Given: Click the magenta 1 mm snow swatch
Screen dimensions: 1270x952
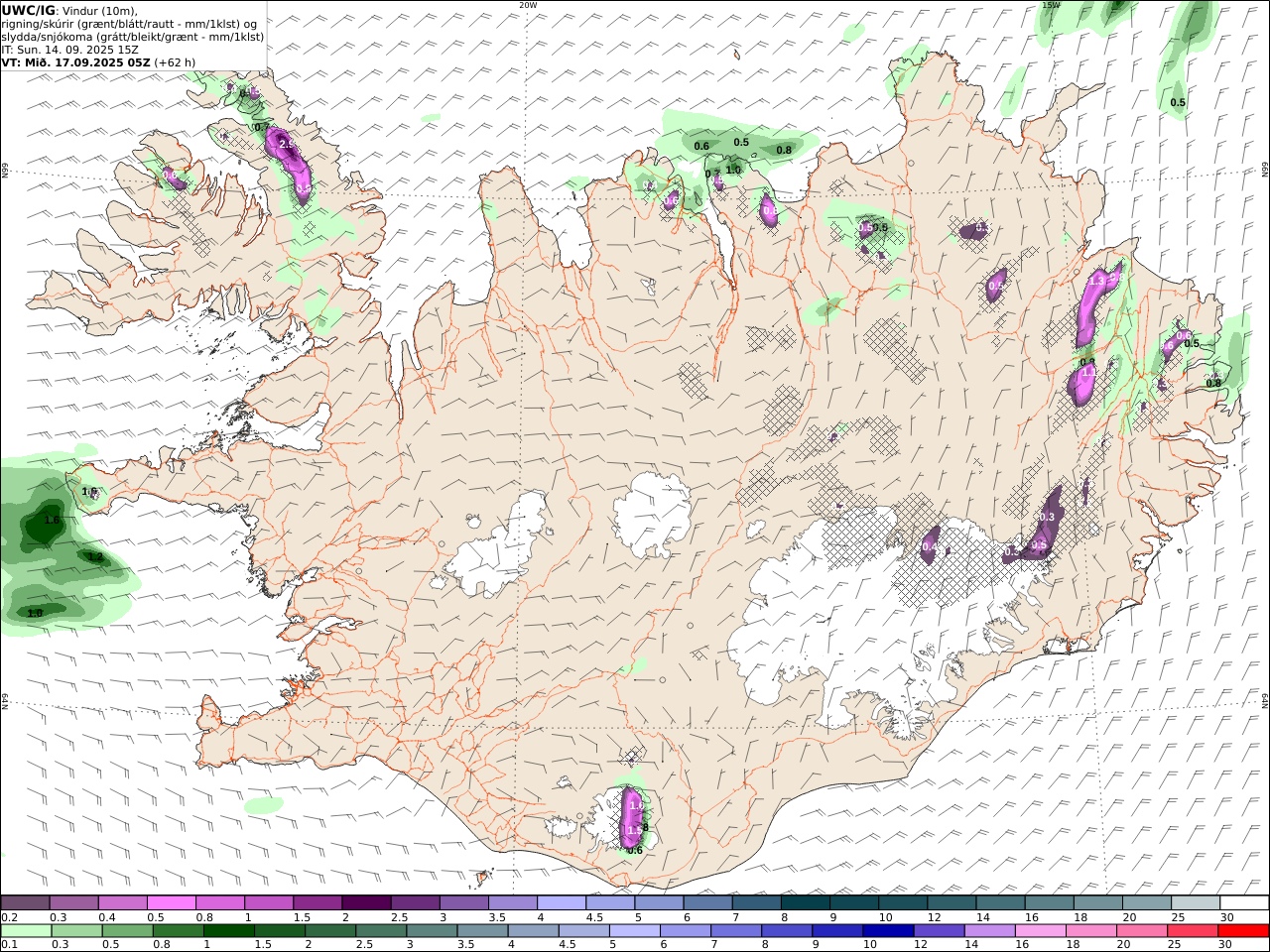Looking at the screenshot, I should coord(269,903).
